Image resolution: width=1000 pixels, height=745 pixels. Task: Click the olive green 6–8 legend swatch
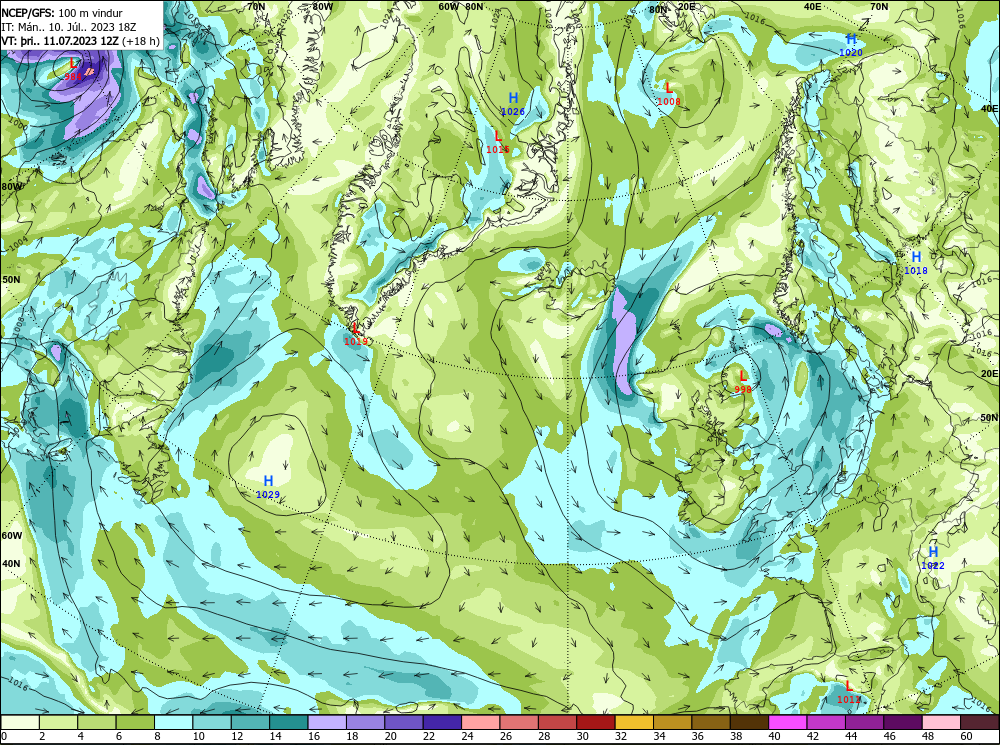click(135, 722)
